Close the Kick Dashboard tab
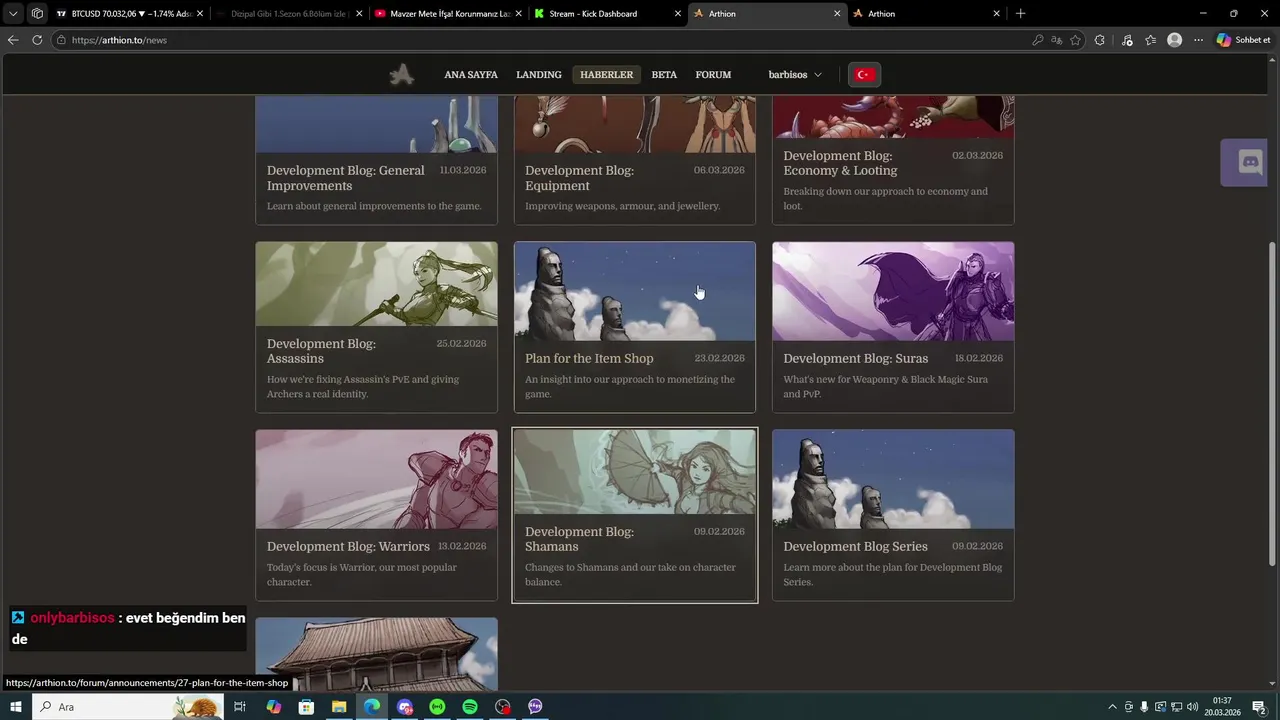The height and width of the screenshot is (720, 1280). tap(678, 14)
